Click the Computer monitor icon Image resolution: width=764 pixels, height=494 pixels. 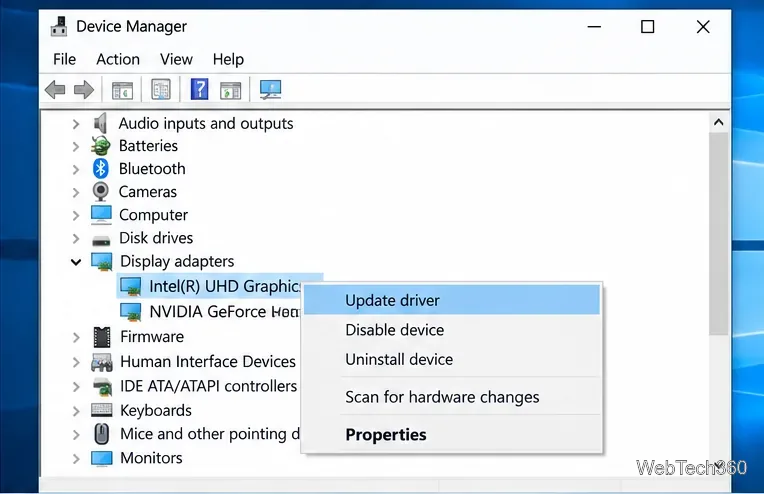[x=101, y=215]
